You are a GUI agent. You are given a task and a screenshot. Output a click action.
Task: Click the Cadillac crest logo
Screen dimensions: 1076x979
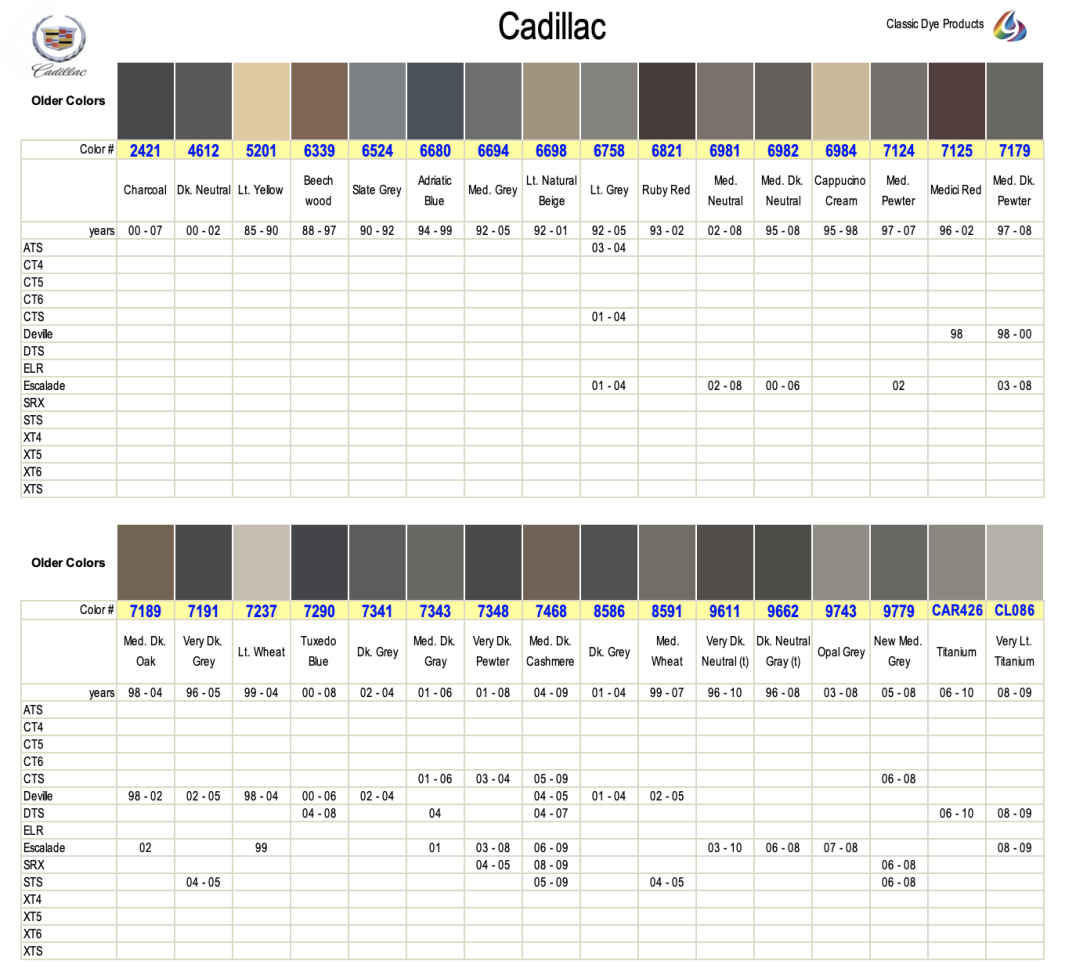tap(60, 39)
